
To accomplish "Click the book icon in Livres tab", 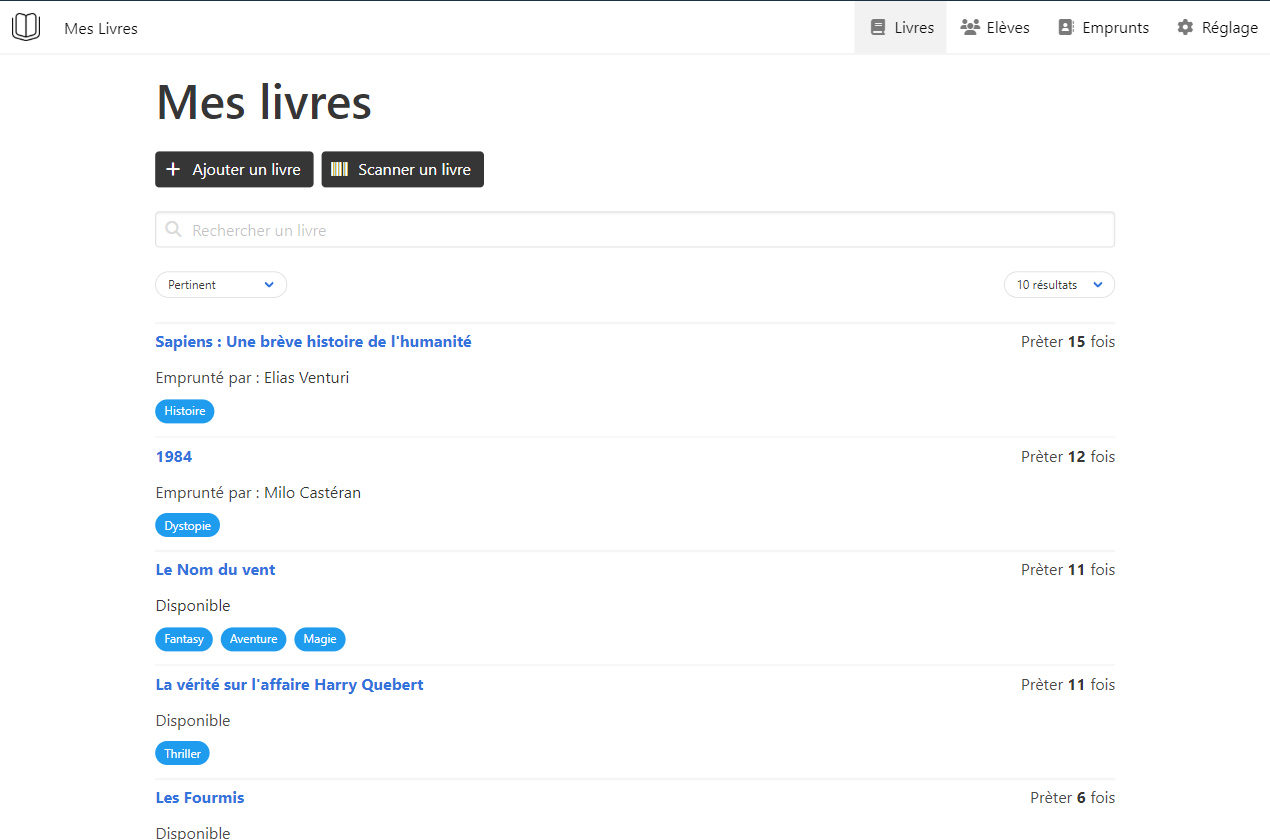I will [x=878, y=28].
